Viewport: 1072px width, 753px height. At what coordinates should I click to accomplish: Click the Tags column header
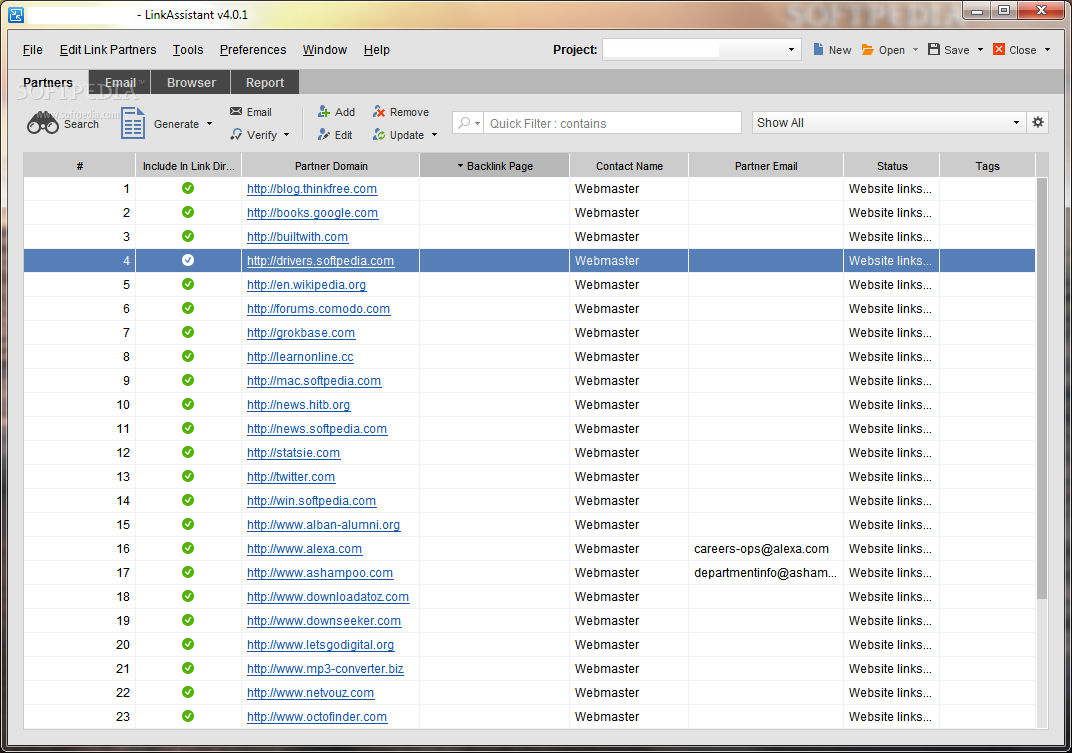coord(987,166)
